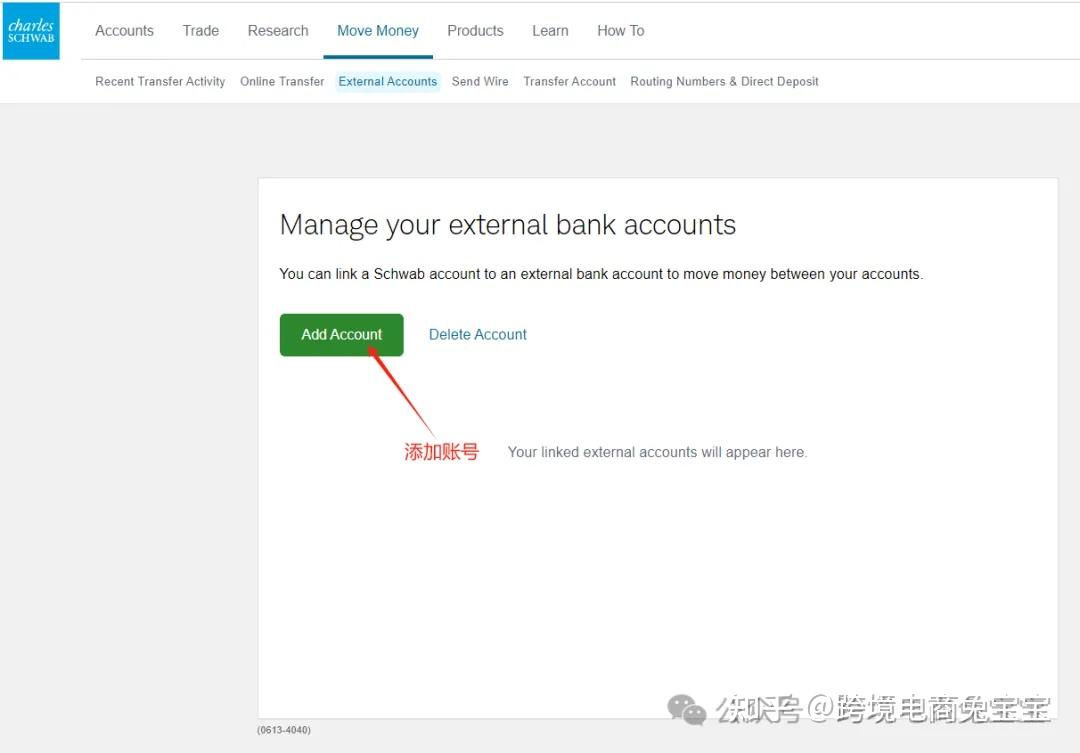Viewport: 1080px width, 753px height.
Task: Open the How To navigation menu
Action: (620, 30)
